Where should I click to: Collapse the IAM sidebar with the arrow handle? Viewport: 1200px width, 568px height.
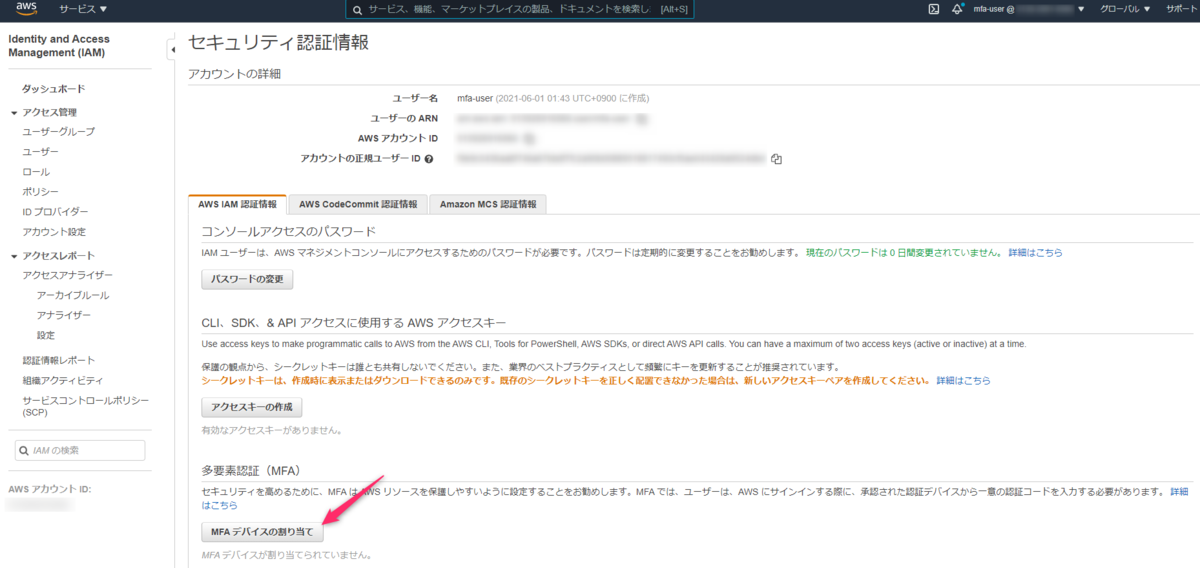pyautogui.click(x=171, y=48)
